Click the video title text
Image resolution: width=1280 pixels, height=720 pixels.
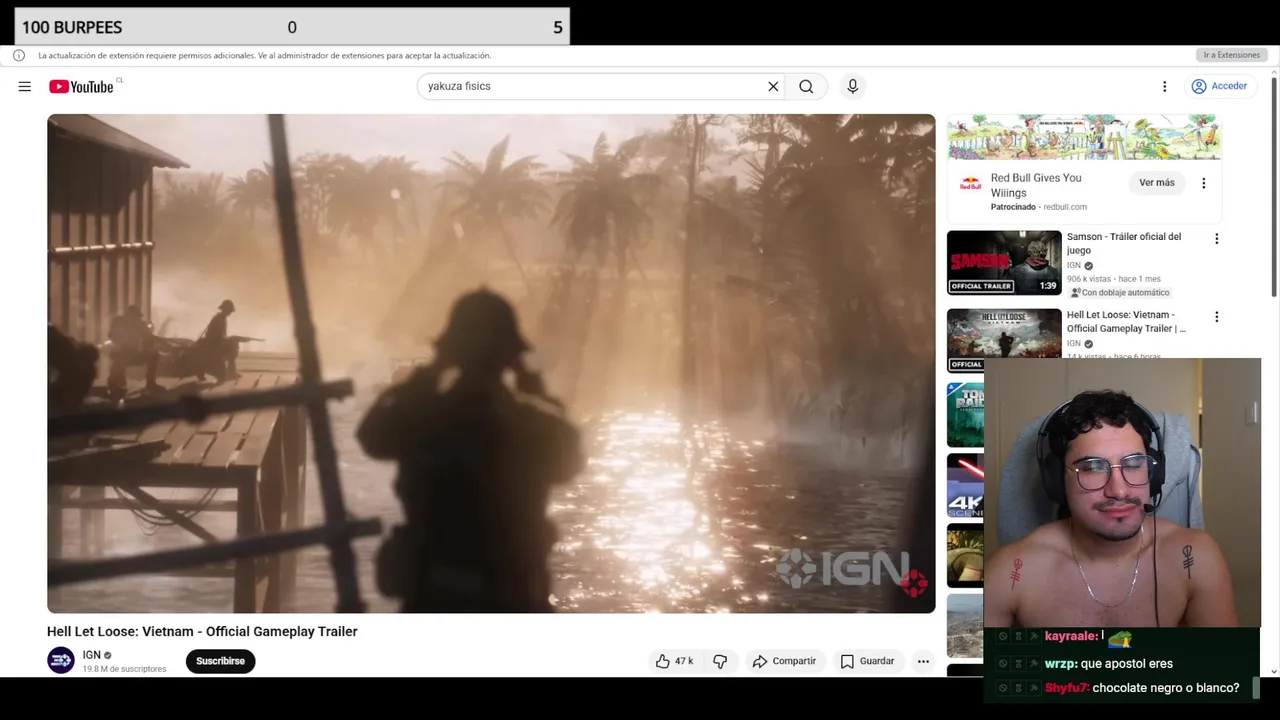point(202,631)
